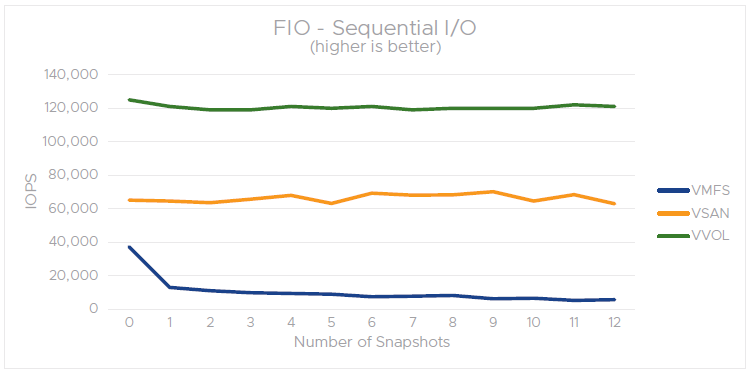Click the x-axis label 12
Image resolution: width=751 pixels, height=374 pixels.
(614, 322)
